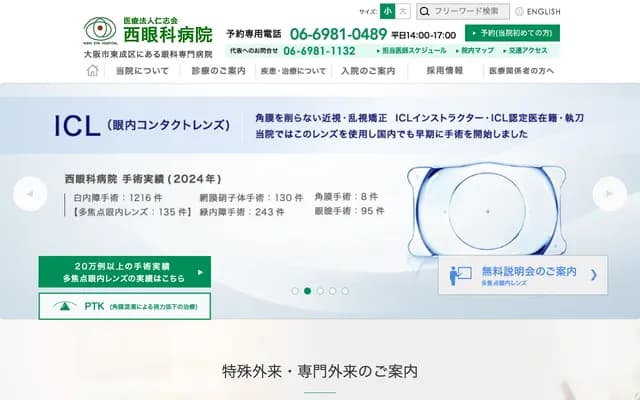This screenshot has width=640, height=400.
Task: Click 眼瞼手術:95件 text
Action: coord(349,211)
